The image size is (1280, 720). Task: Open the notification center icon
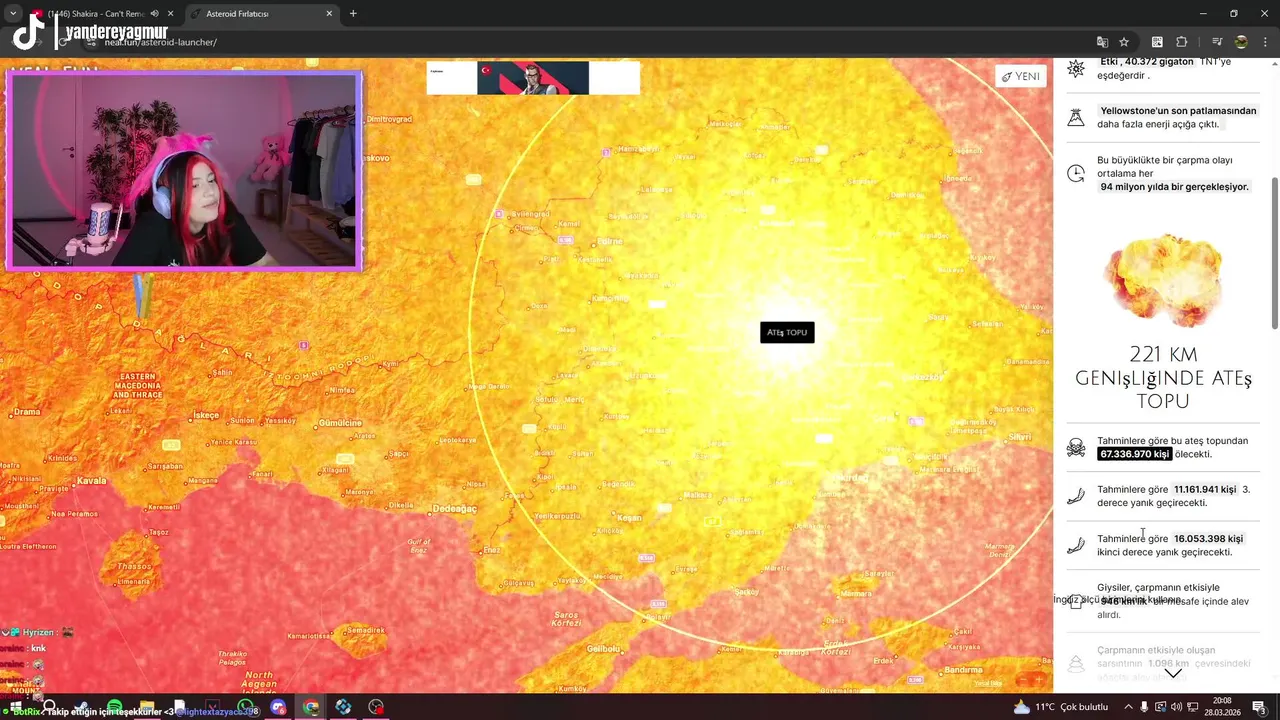click(1259, 707)
